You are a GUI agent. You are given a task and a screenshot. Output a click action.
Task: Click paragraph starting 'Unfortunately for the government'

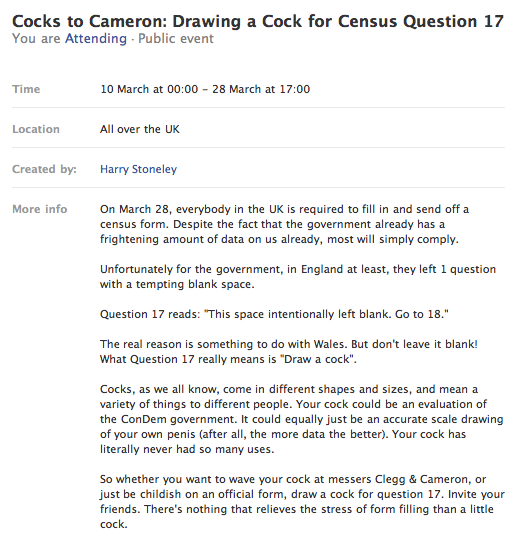(298, 276)
